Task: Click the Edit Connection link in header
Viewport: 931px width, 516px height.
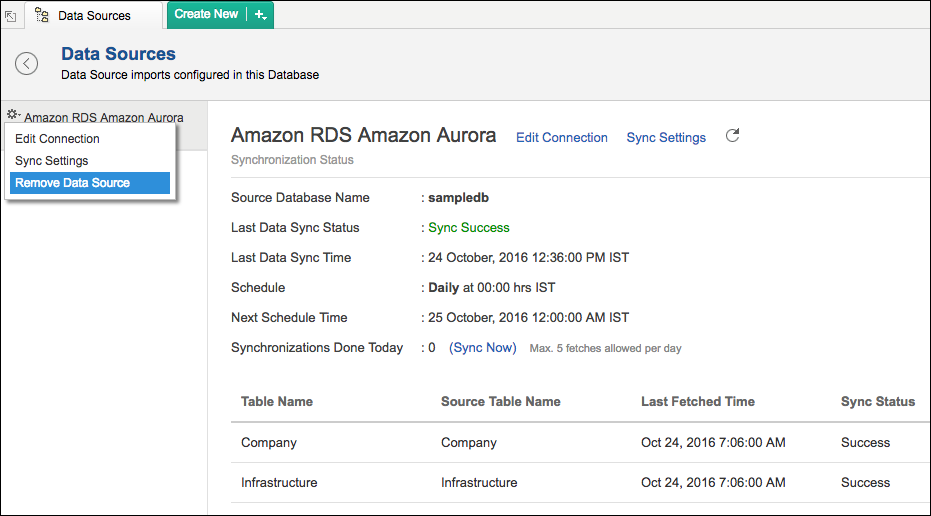Action: (x=561, y=138)
